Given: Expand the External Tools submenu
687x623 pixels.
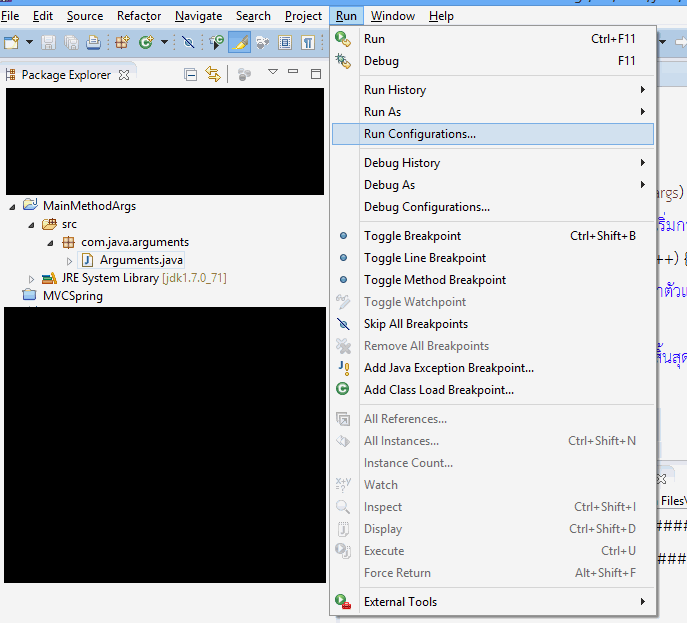Looking at the screenshot, I should point(493,602).
